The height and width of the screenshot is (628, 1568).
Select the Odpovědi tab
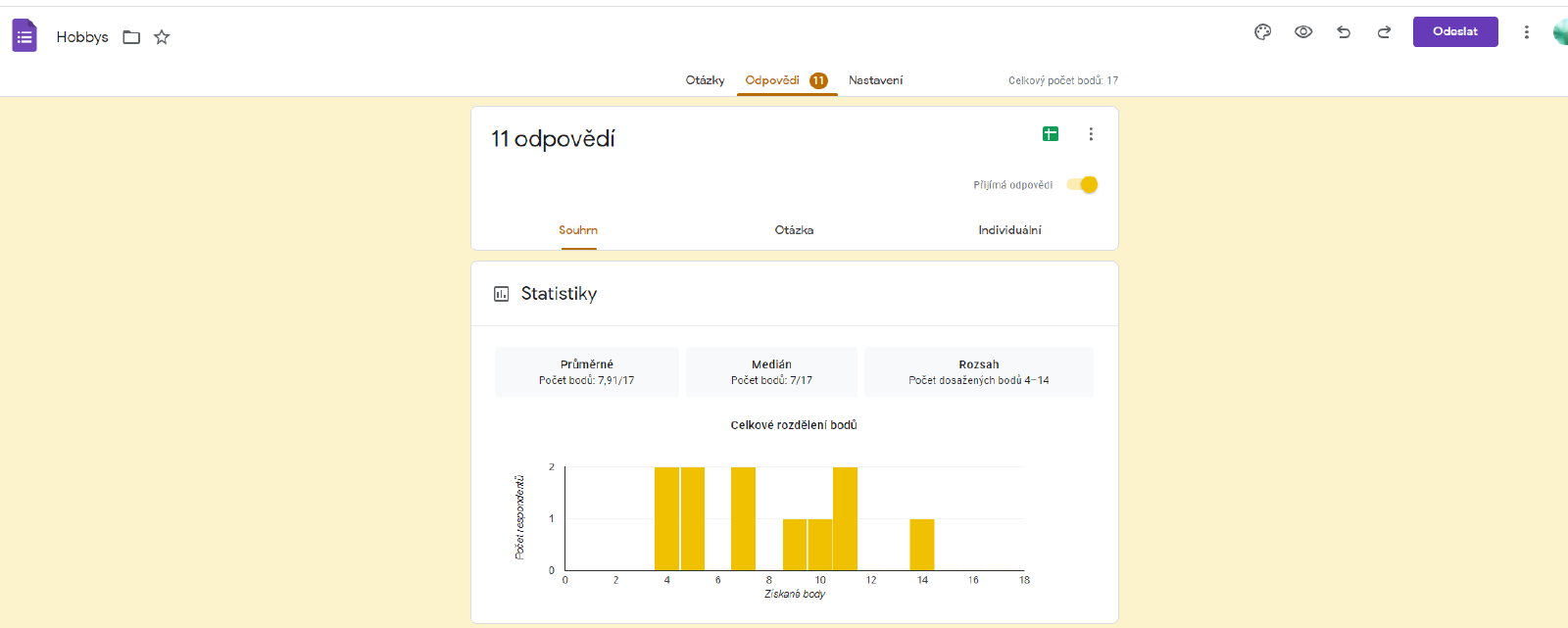coord(772,80)
